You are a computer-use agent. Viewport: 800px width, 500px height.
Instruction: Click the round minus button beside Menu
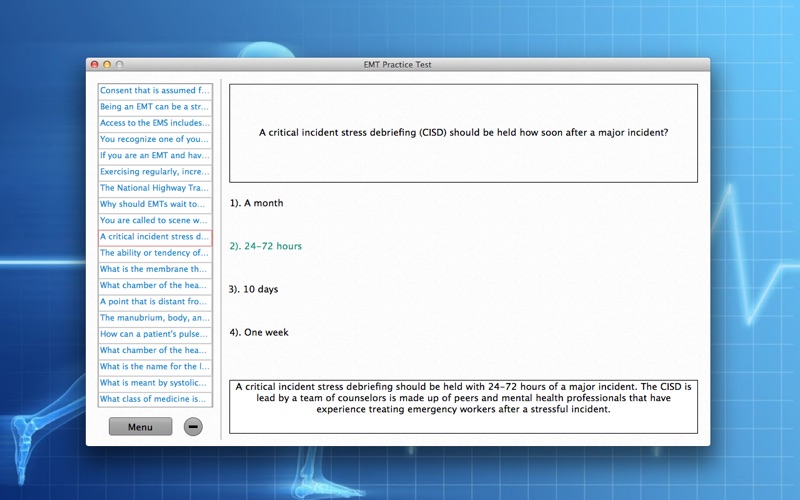tap(193, 427)
